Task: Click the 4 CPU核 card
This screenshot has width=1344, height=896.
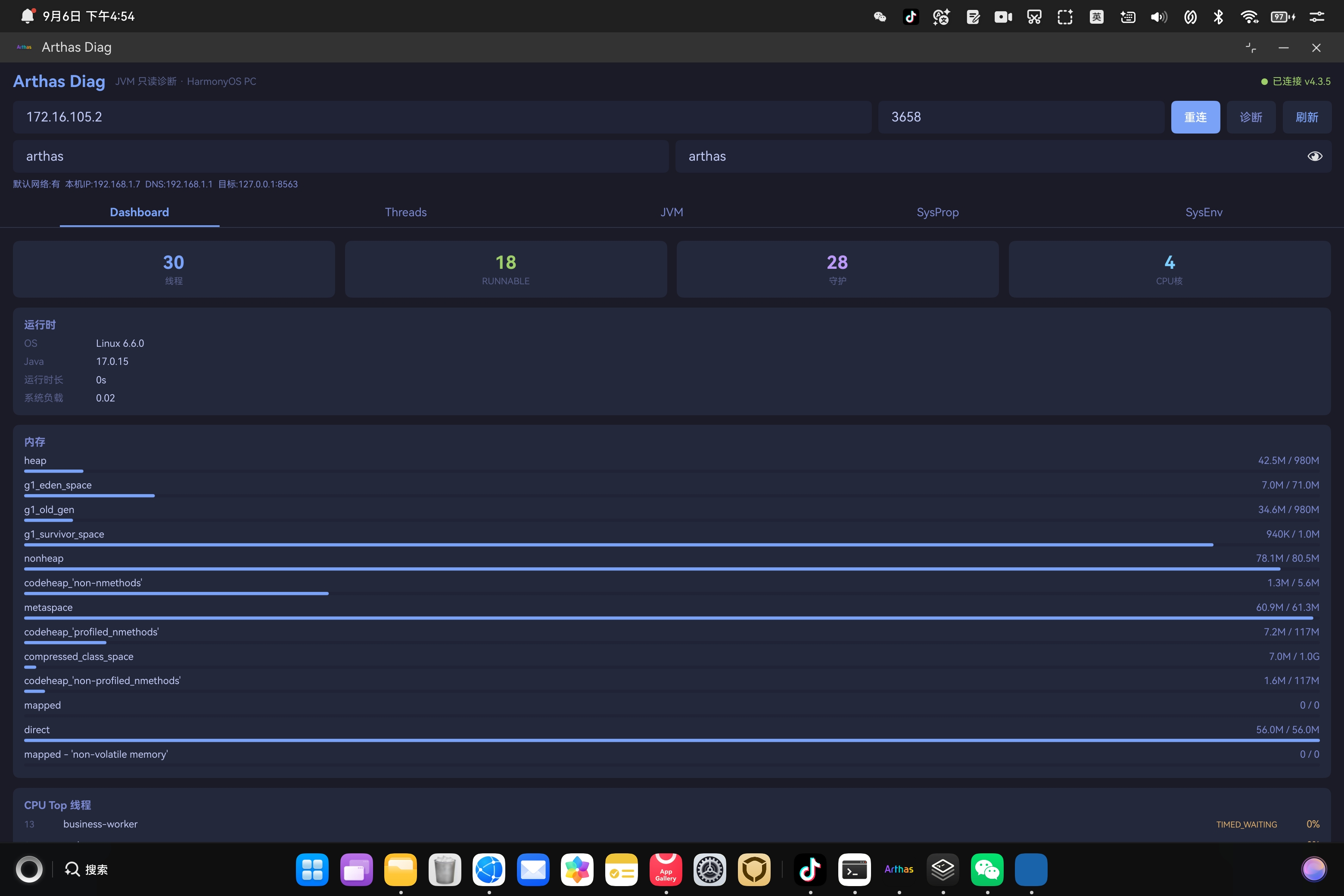Action: tap(1170, 269)
